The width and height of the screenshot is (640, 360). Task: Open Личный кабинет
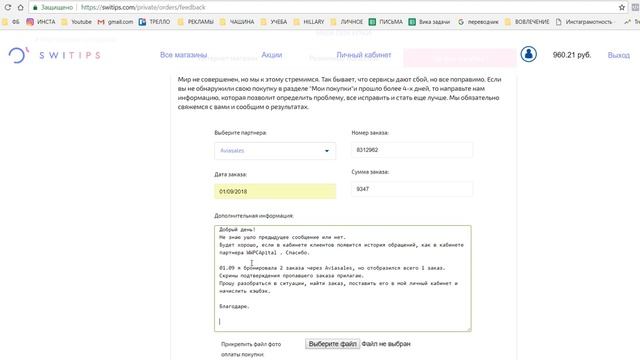364,55
